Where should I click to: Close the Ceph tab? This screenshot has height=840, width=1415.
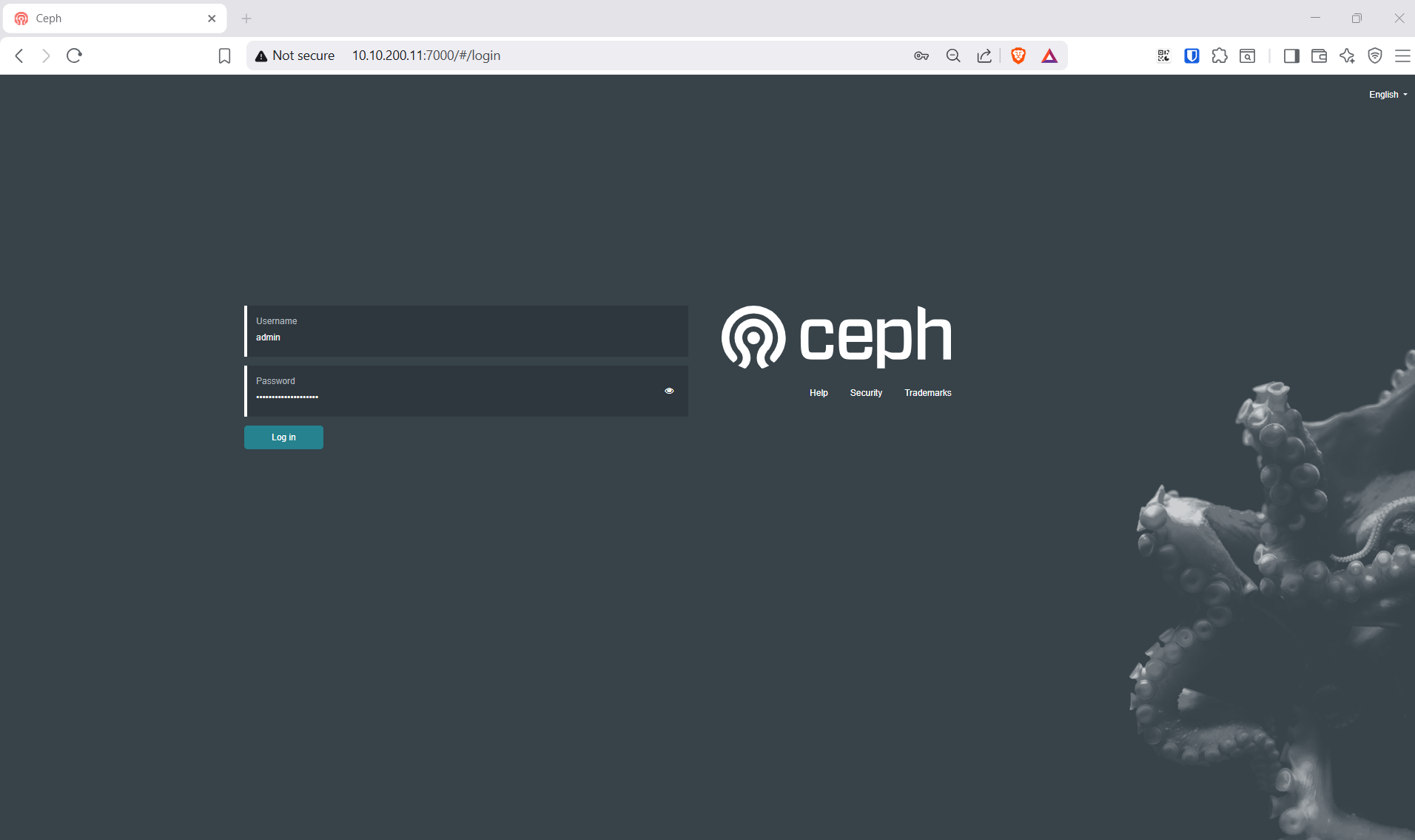point(212,19)
